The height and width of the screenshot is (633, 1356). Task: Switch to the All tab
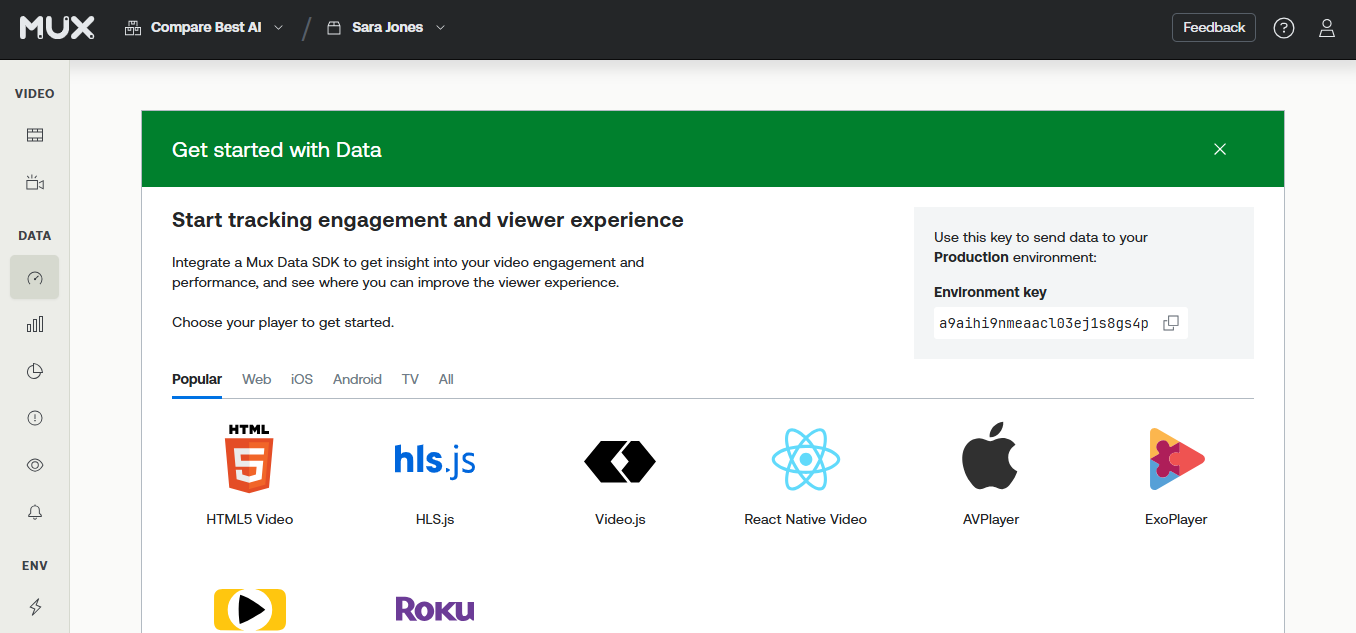pos(446,379)
